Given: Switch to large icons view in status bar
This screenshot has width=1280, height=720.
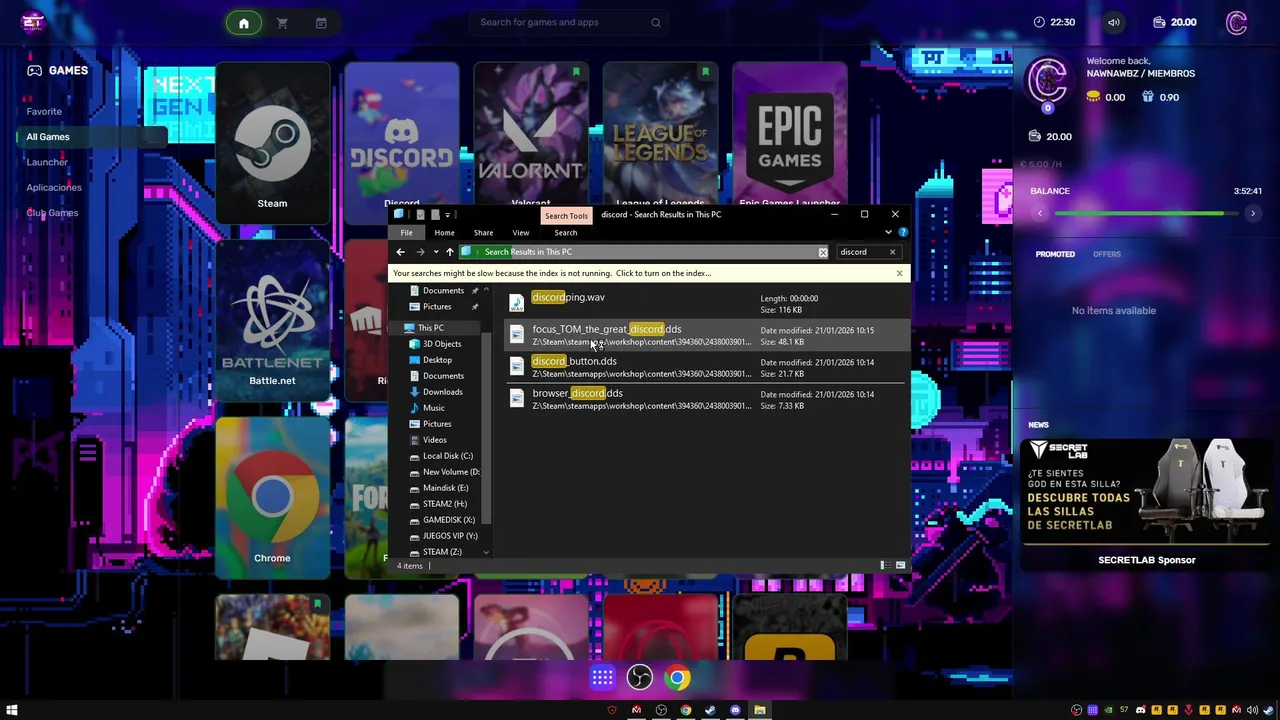Looking at the screenshot, I should pyautogui.click(x=900, y=566).
